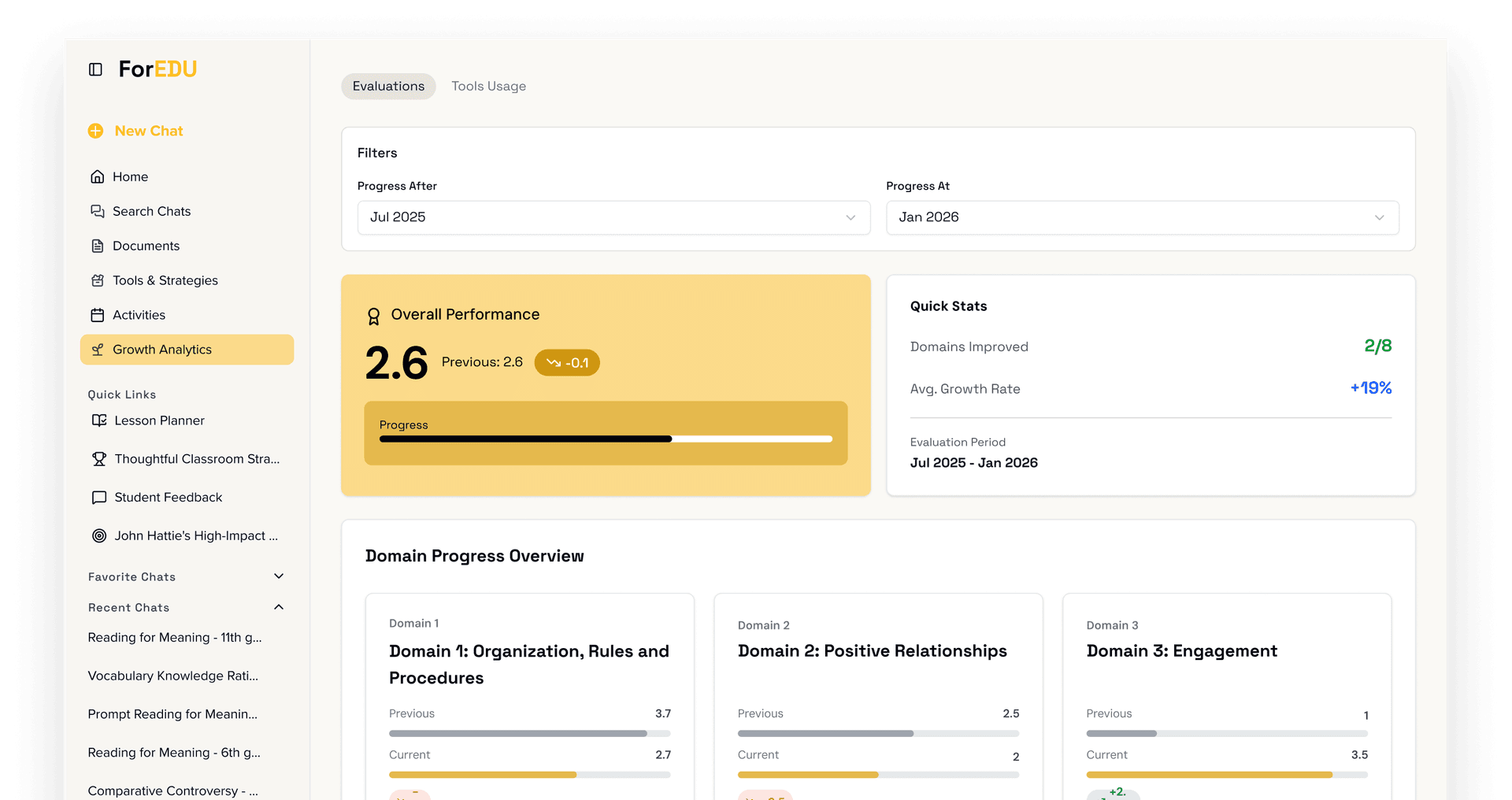Open Activities via its calendar icon
The width and height of the screenshot is (1512, 800).
coord(98,315)
